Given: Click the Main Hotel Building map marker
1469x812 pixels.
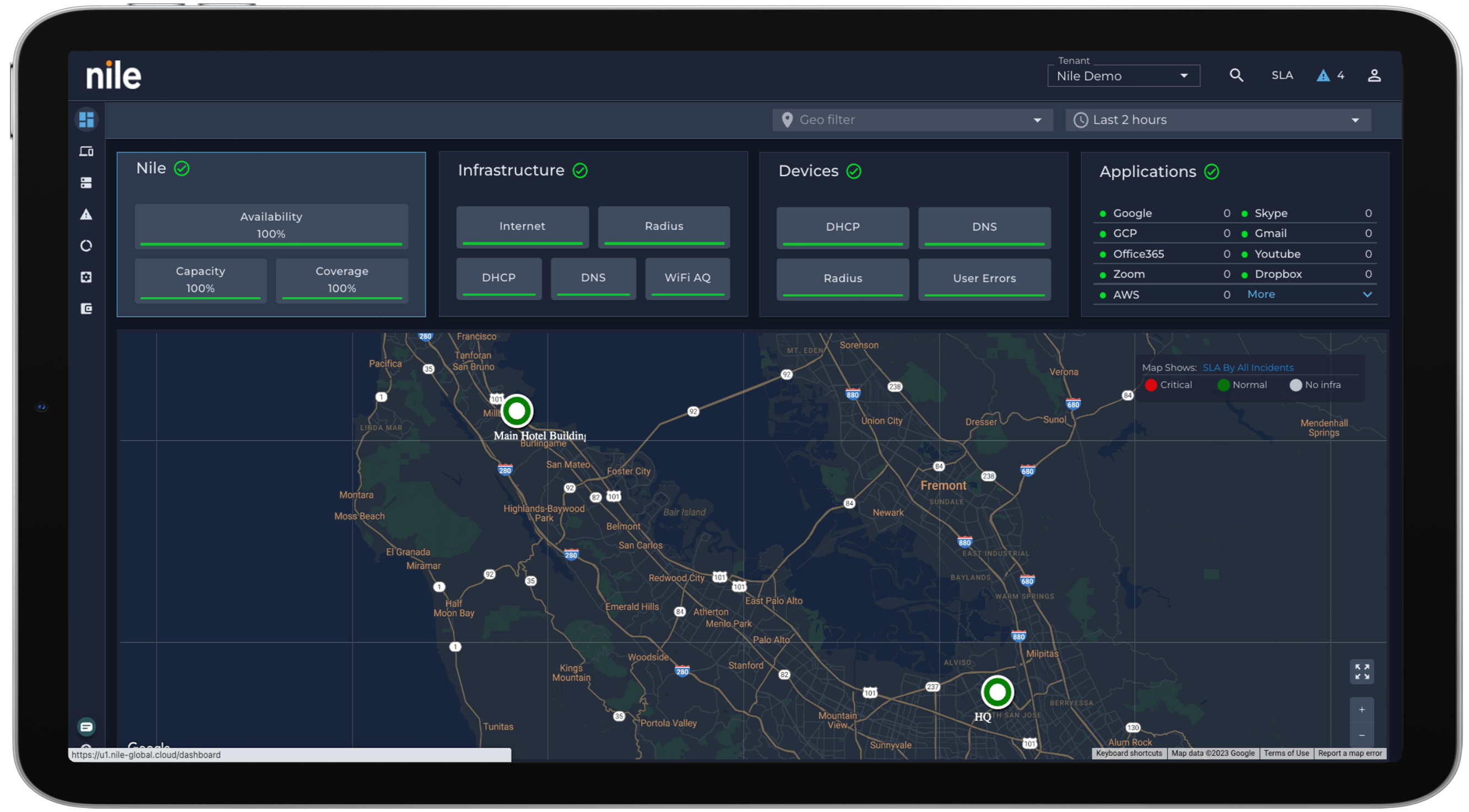Looking at the screenshot, I should (x=517, y=410).
